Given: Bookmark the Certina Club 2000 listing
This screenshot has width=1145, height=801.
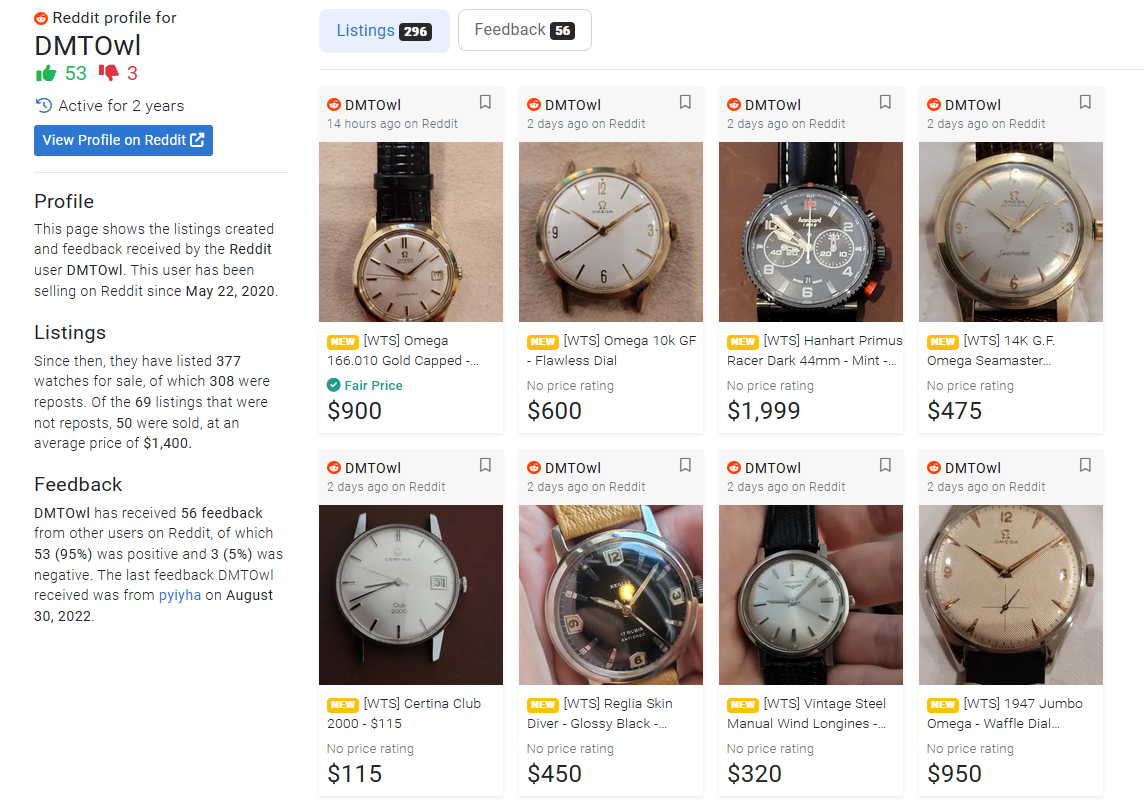Looking at the screenshot, I should (485, 465).
